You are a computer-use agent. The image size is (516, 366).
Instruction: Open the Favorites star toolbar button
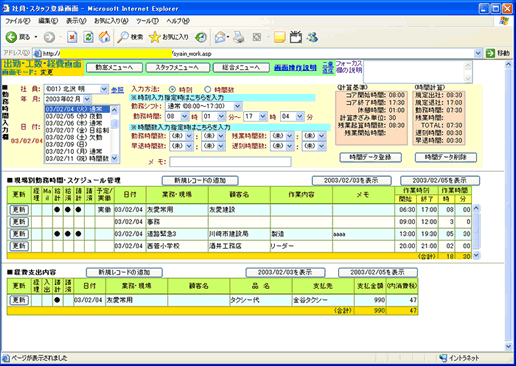click(169, 37)
